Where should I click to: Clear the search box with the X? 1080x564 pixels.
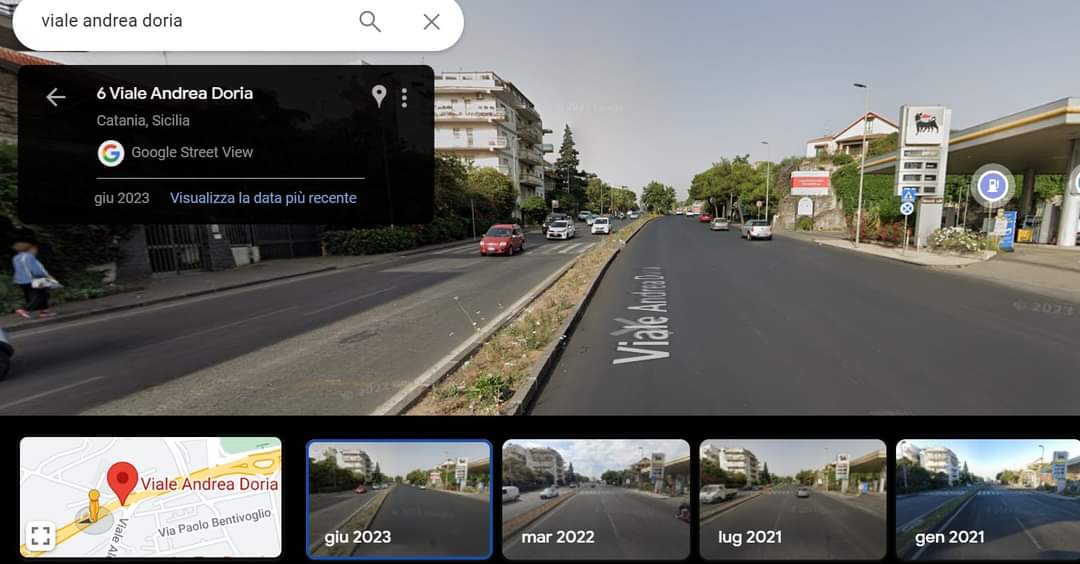pos(431,21)
